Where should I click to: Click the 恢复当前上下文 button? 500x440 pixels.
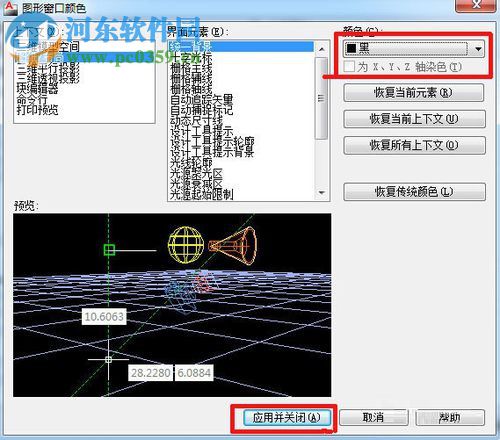pos(414,119)
